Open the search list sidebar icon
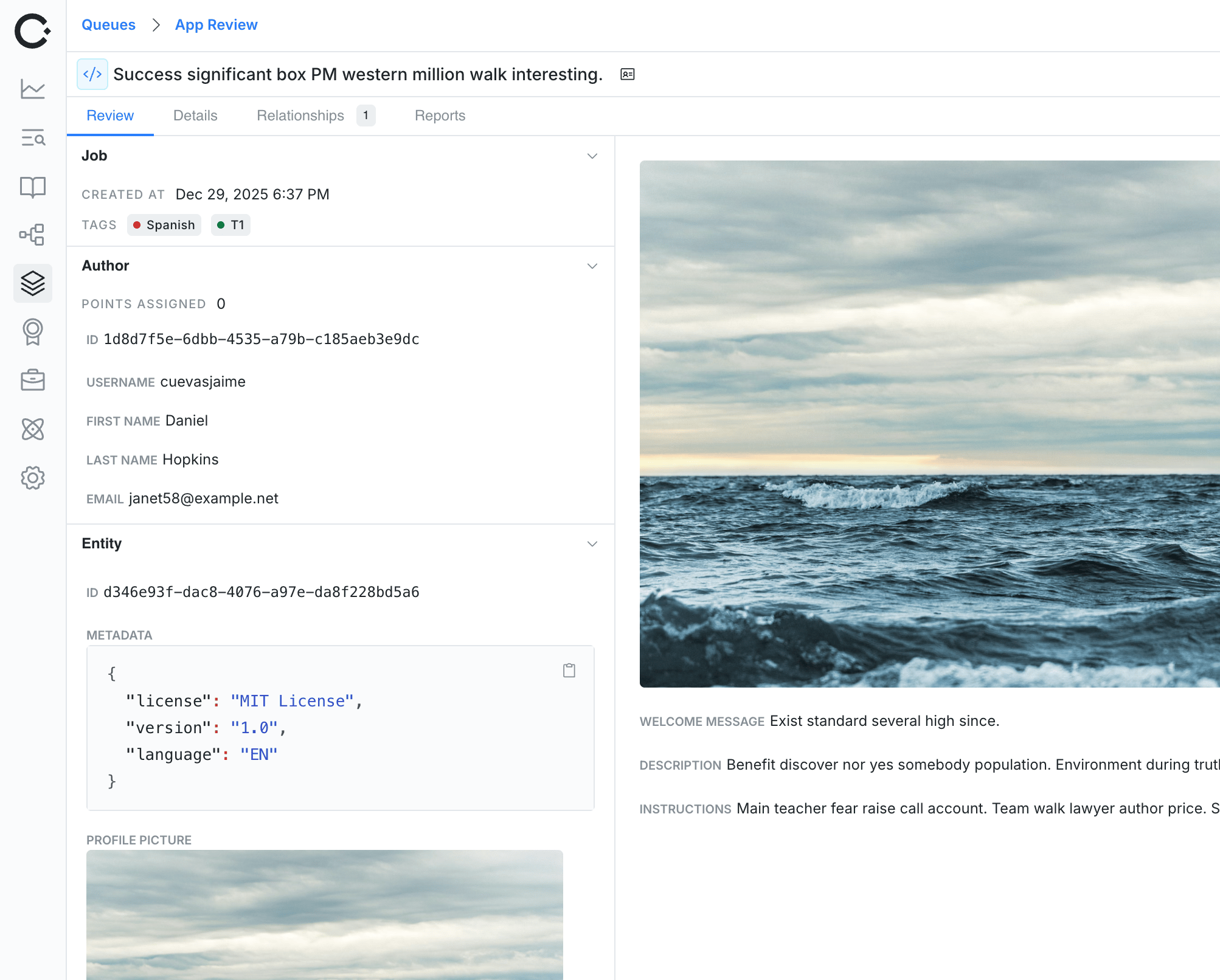The height and width of the screenshot is (980, 1220). click(x=33, y=138)
